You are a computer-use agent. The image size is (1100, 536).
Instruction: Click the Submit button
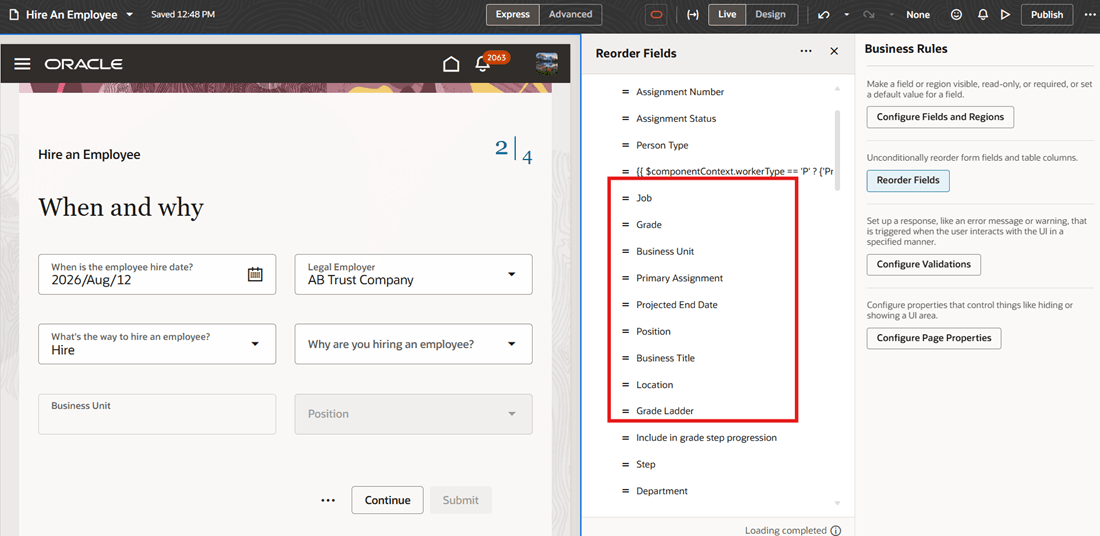coord(461,500)
